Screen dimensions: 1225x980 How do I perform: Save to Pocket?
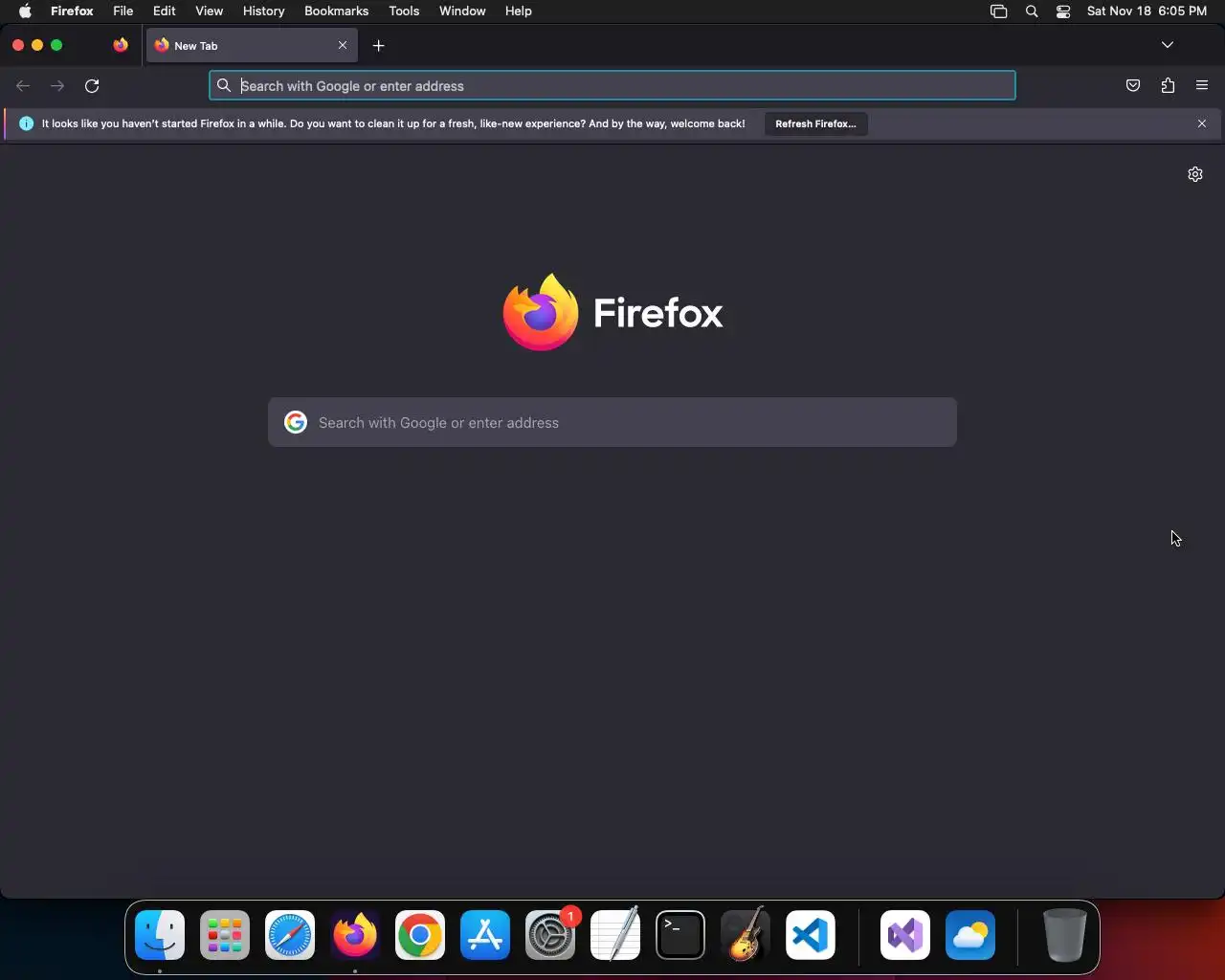click(x=1133, y=86)
